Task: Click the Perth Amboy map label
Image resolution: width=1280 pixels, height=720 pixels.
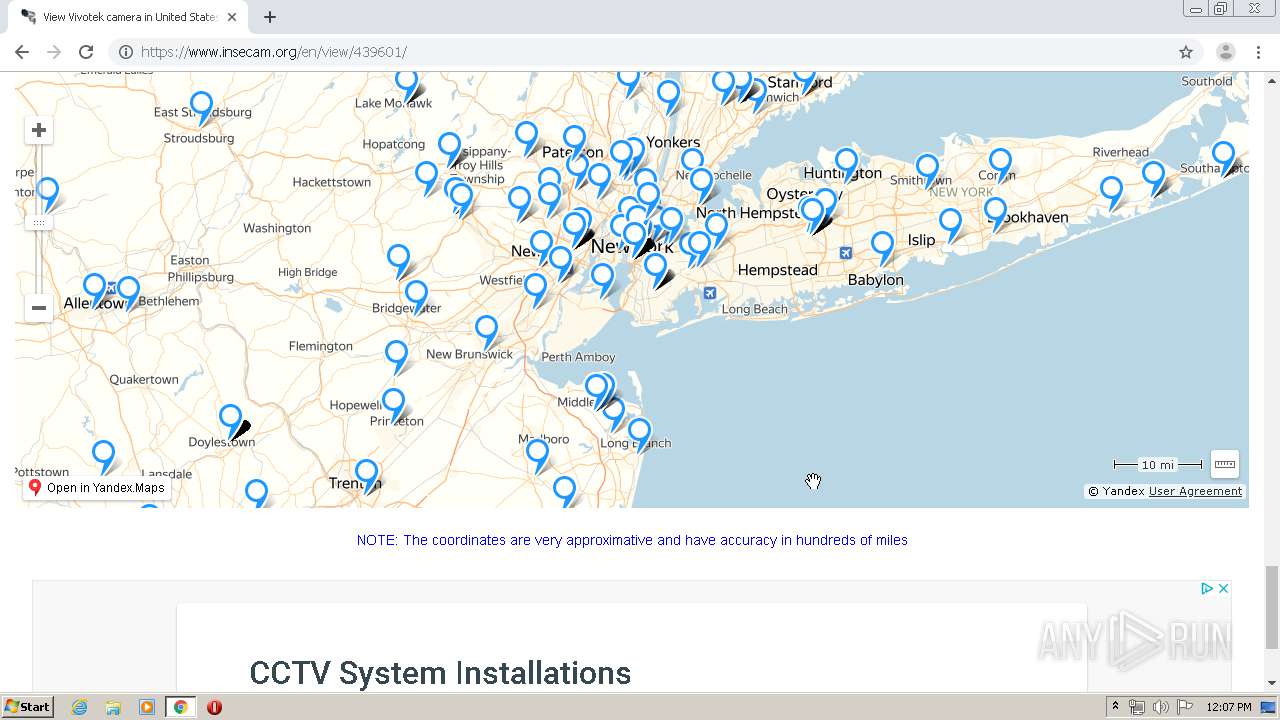Action: tap(578, 357)
